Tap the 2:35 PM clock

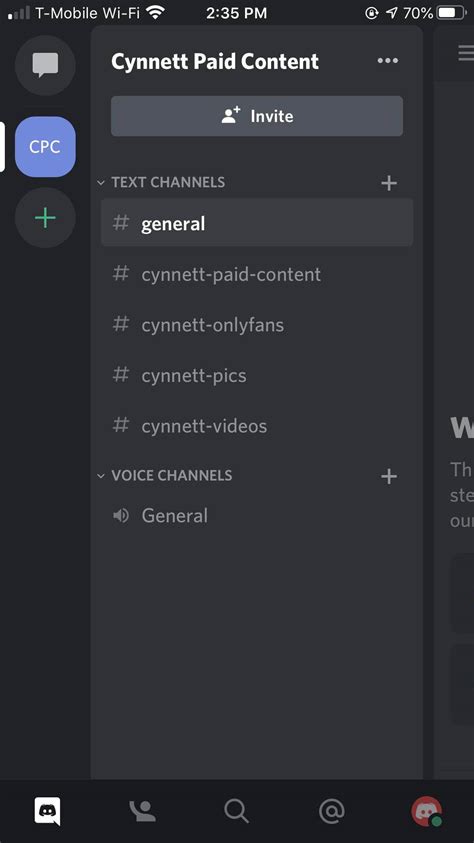tap(236, 13)
